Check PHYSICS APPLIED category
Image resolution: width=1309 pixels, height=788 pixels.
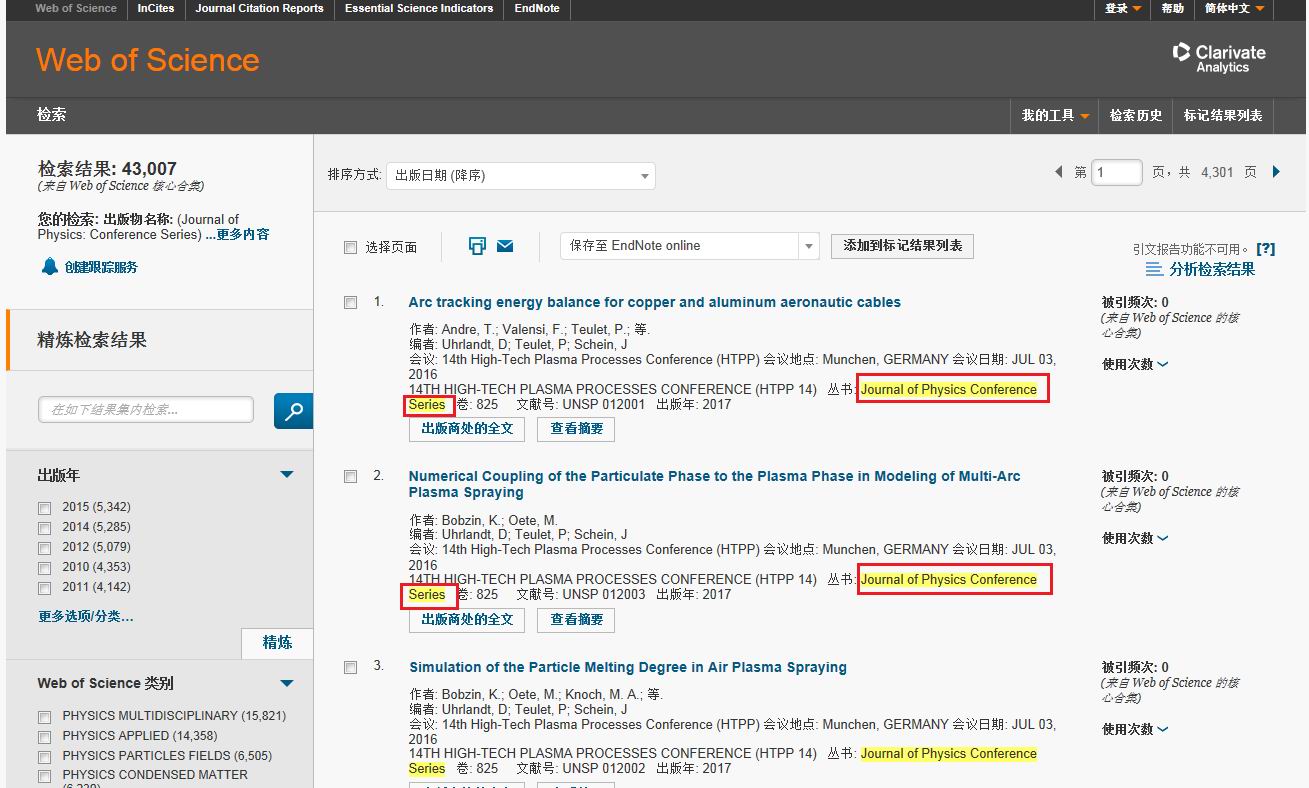coord(44,737)
